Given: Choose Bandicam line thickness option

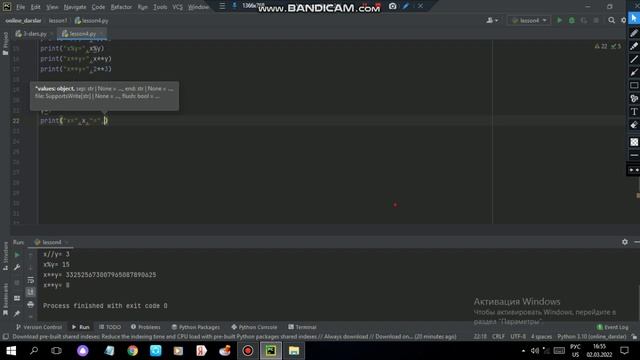Looking at the screenshot, I should (x=634, y=155).
